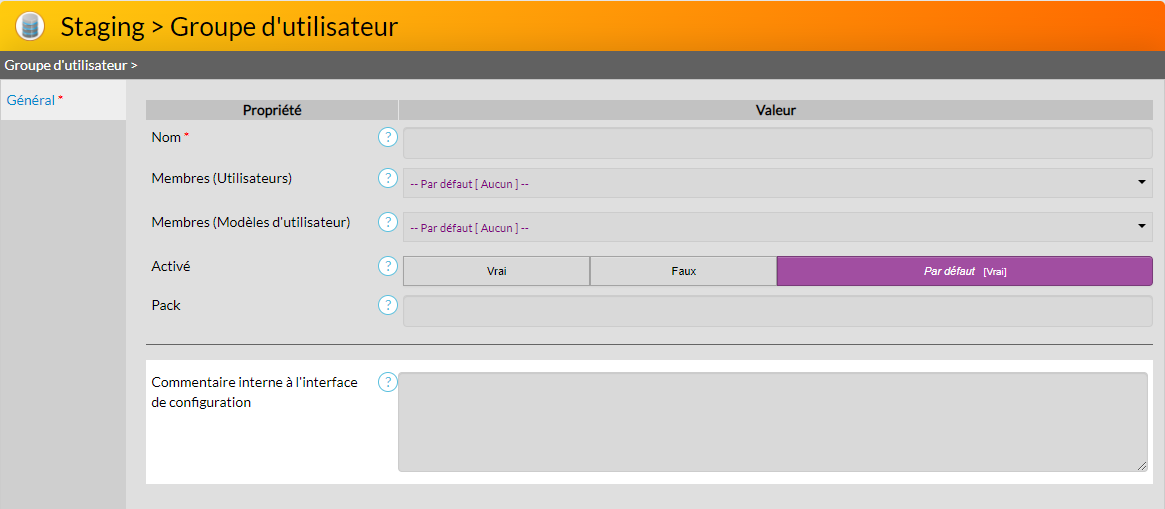Show help for Membres (Modèles d'utilisateur)
Viewport: 1165px width, 509px height.
point(388,222)
